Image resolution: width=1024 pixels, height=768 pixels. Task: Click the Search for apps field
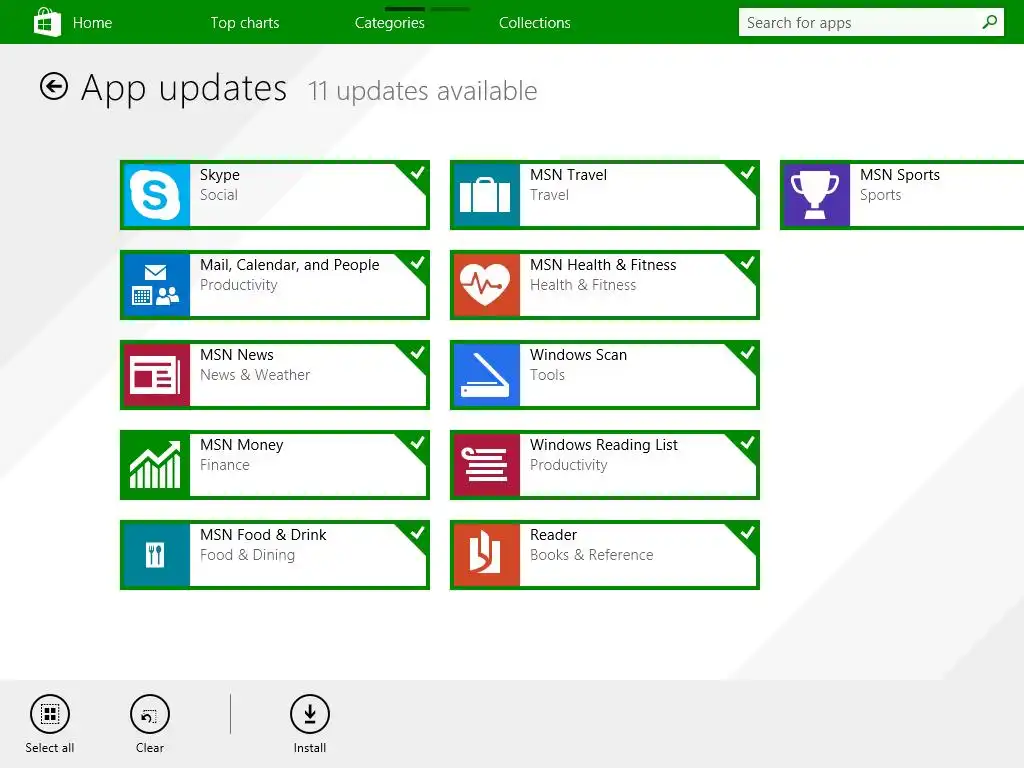[x=871, y=22]
